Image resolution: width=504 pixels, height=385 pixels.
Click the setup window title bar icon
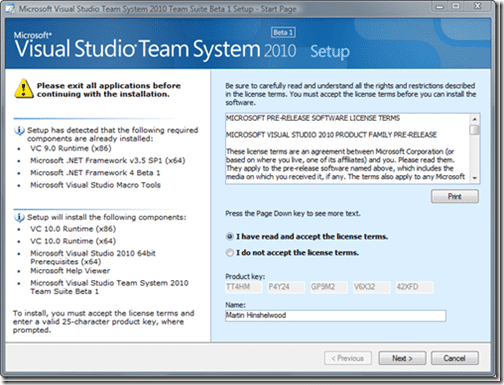point(10,9)
